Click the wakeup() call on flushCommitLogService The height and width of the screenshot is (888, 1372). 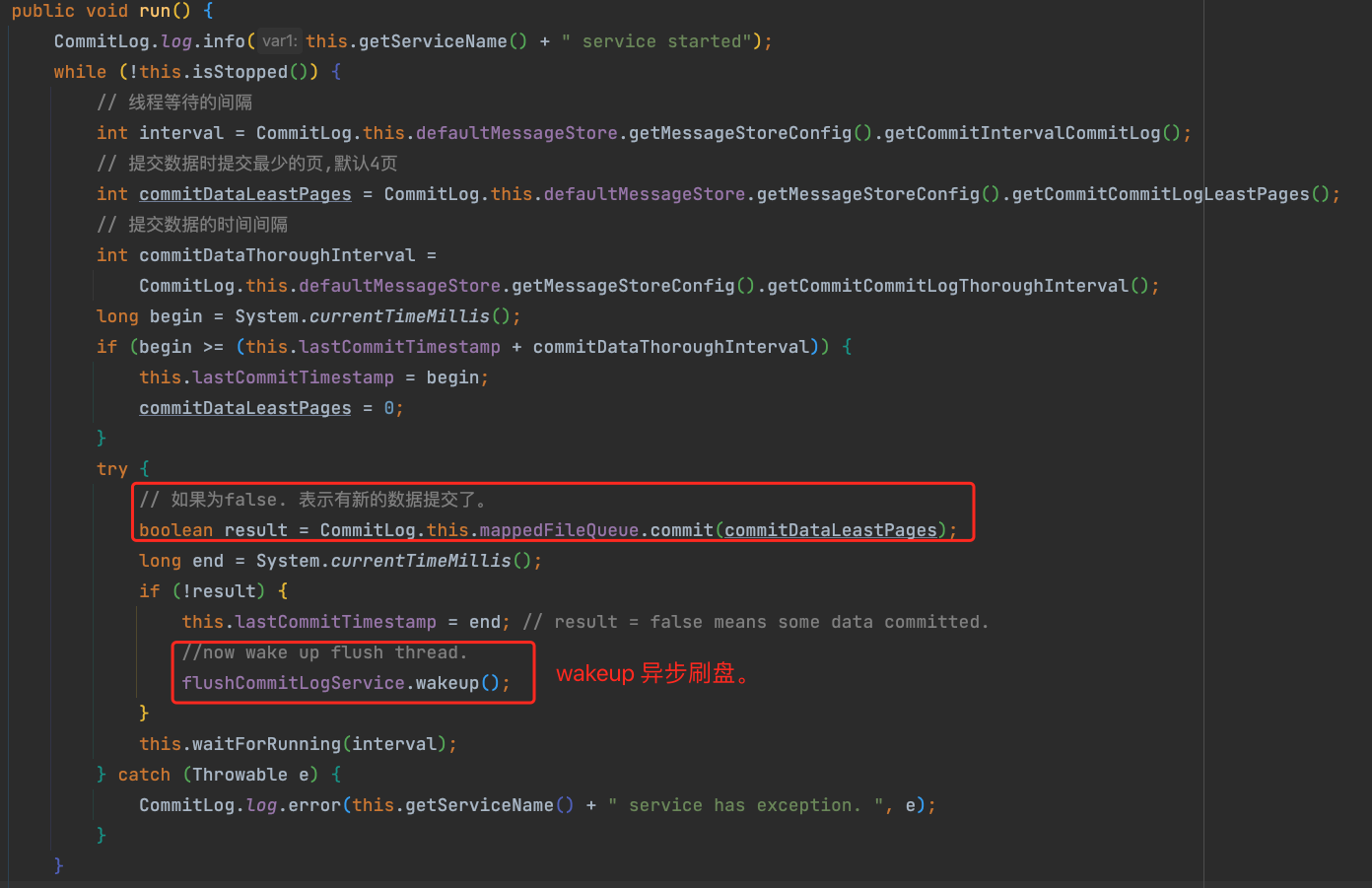point(446,683)
